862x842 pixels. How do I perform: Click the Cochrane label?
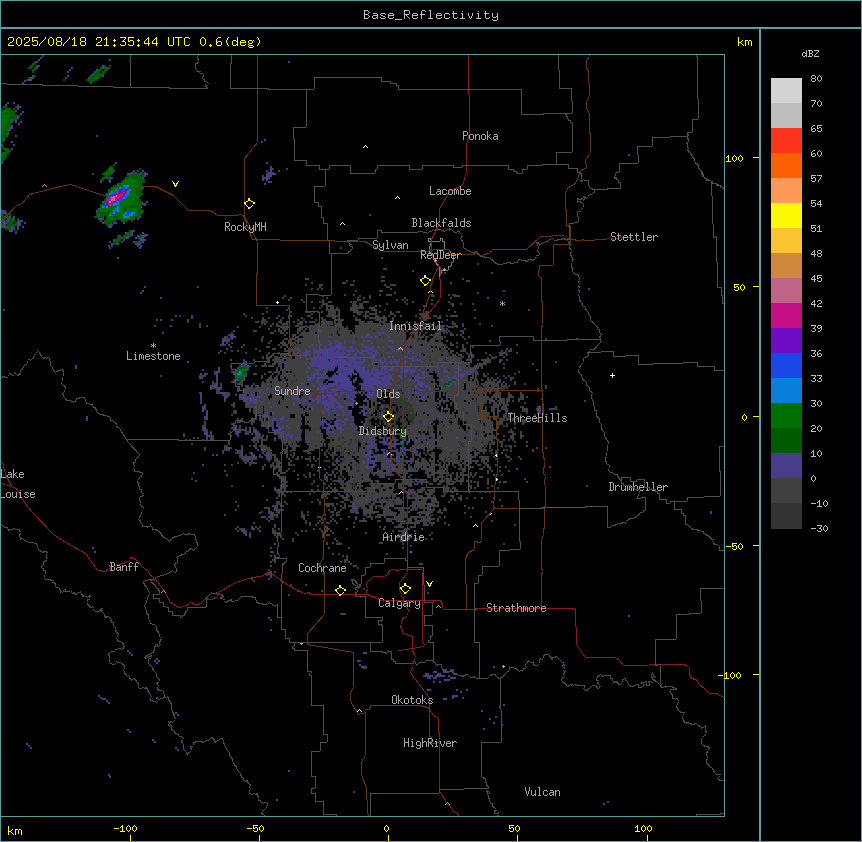[322, 568]
